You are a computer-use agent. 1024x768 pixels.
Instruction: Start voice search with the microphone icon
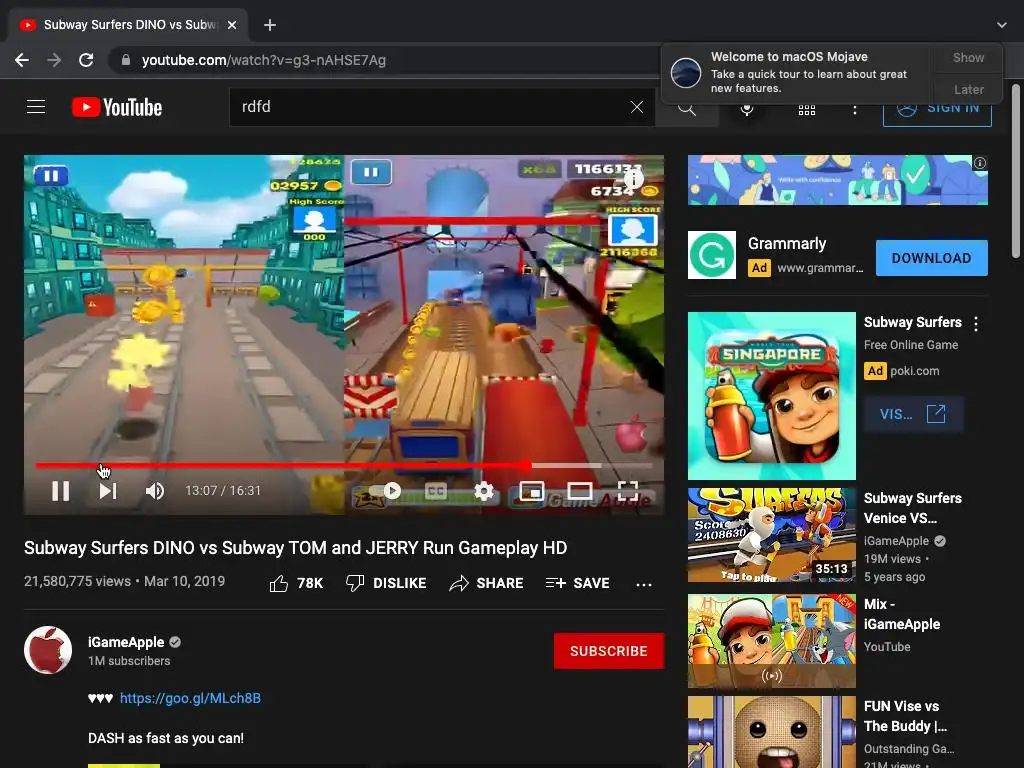746,109
